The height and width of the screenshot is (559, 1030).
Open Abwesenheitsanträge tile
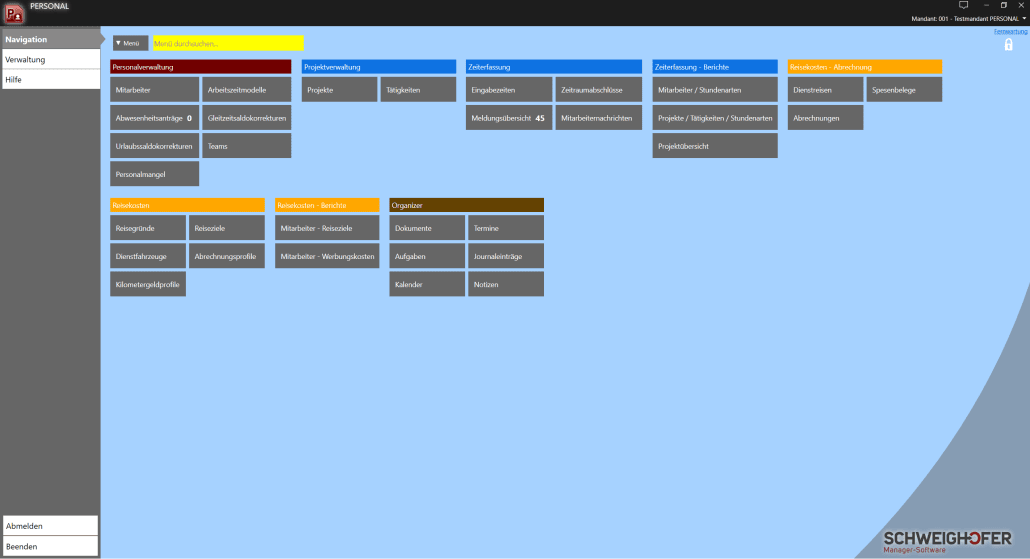154,118
